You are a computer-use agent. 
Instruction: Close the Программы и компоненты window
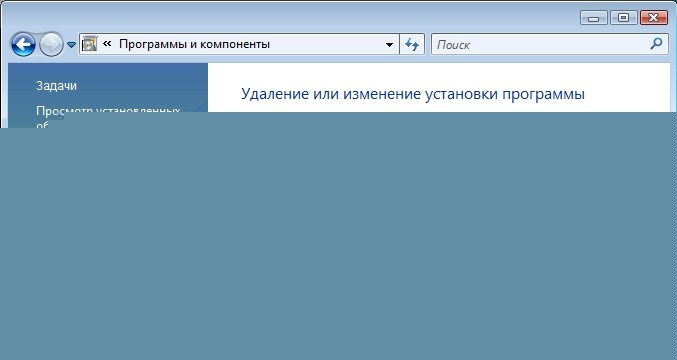[x=654, y=18]
